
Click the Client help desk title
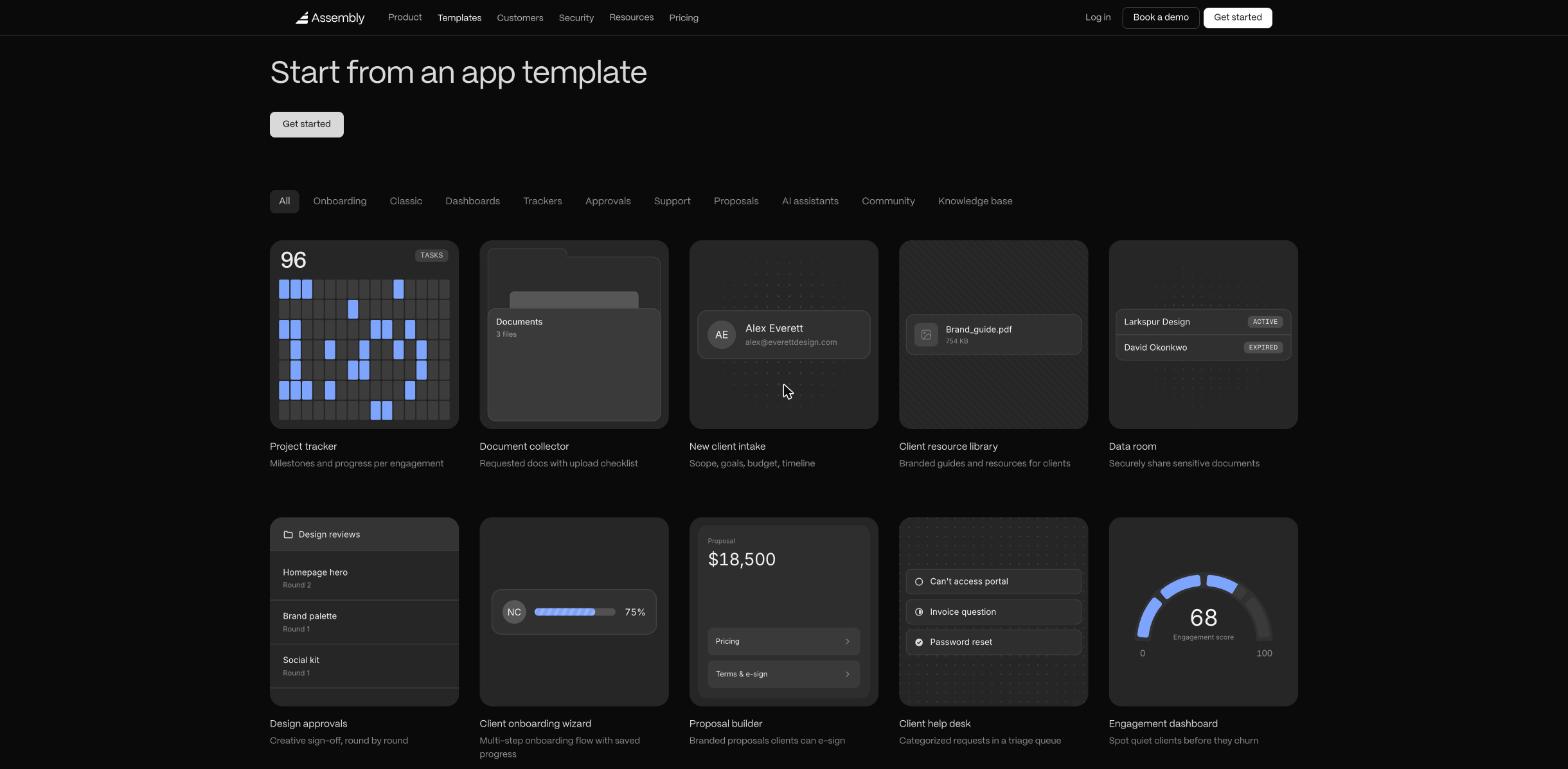(x=935, y=724)
